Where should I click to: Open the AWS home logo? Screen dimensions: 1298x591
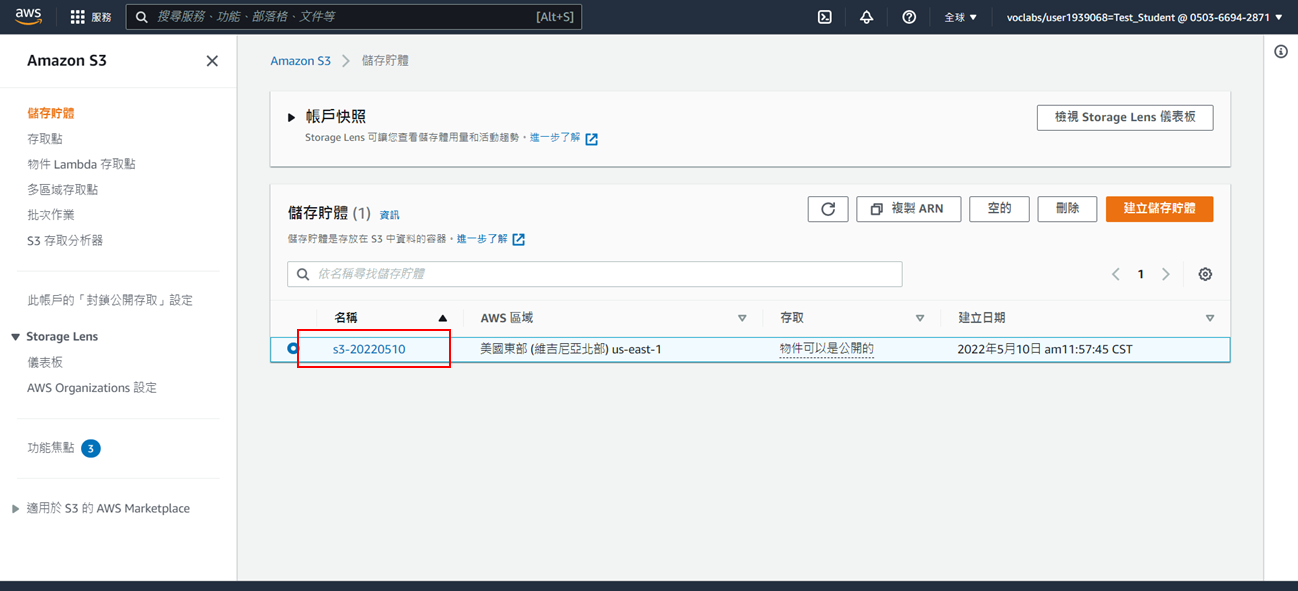pyautogui.click(x=28, y=17)
